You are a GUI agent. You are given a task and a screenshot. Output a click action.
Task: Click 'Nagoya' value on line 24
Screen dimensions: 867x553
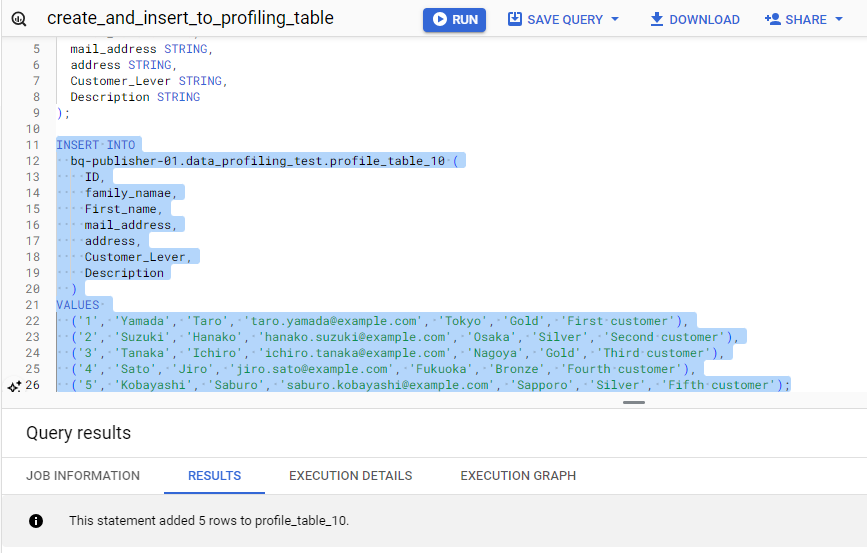(495, 353)
